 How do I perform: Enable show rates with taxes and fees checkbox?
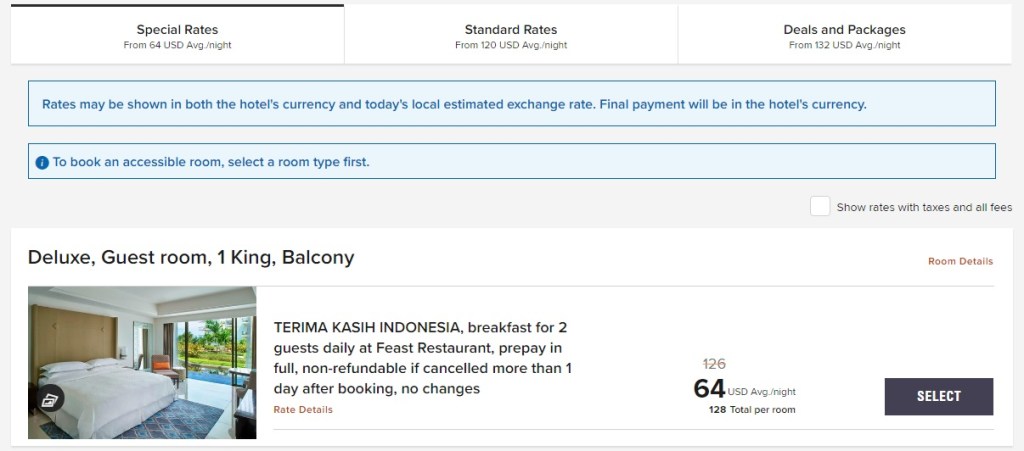[x=820, y=207]
